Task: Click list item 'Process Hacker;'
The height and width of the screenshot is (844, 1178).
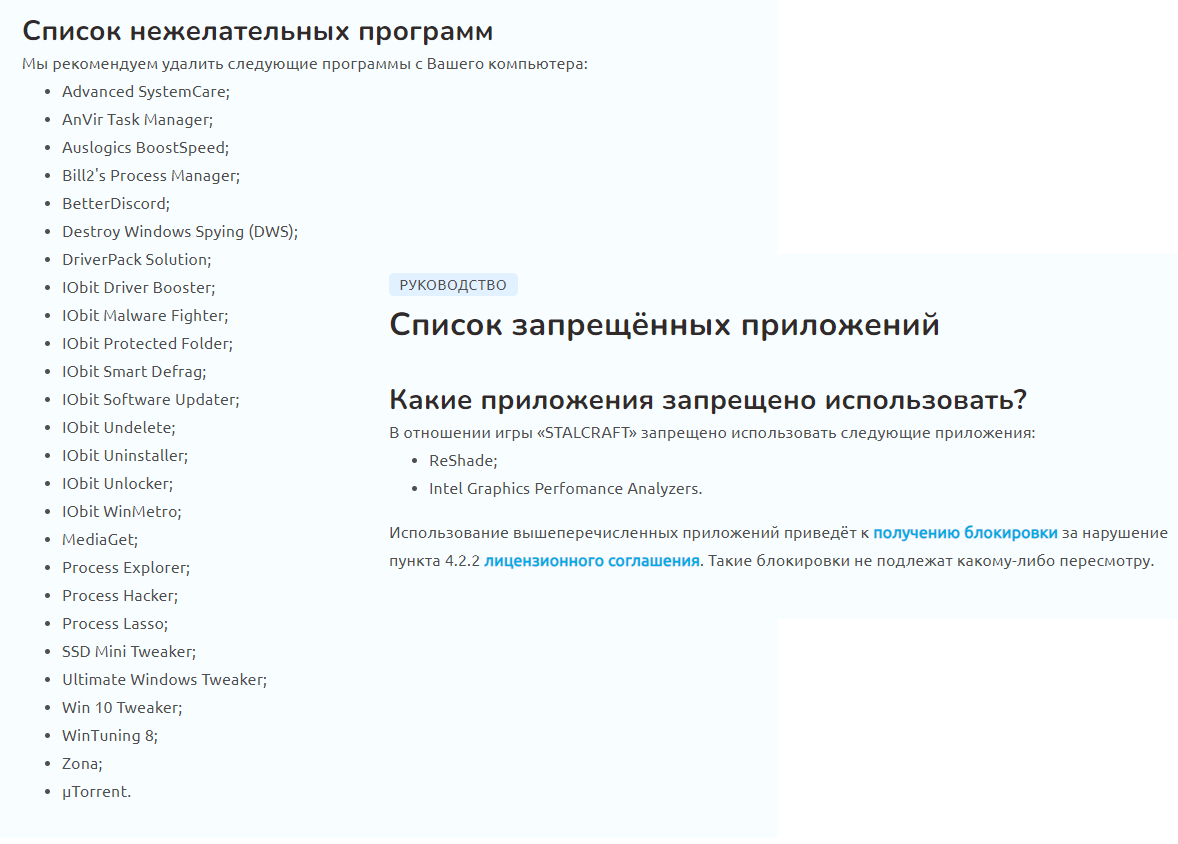Action: coord(120,596)
